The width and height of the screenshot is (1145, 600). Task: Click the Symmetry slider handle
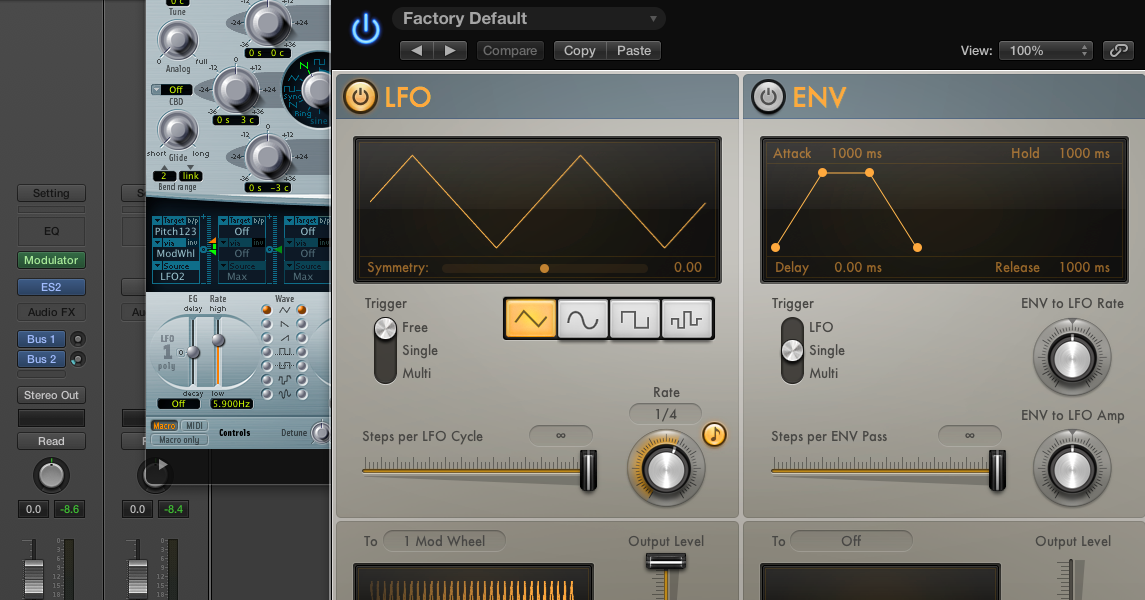pyautogui.click(x=544, y=268)
